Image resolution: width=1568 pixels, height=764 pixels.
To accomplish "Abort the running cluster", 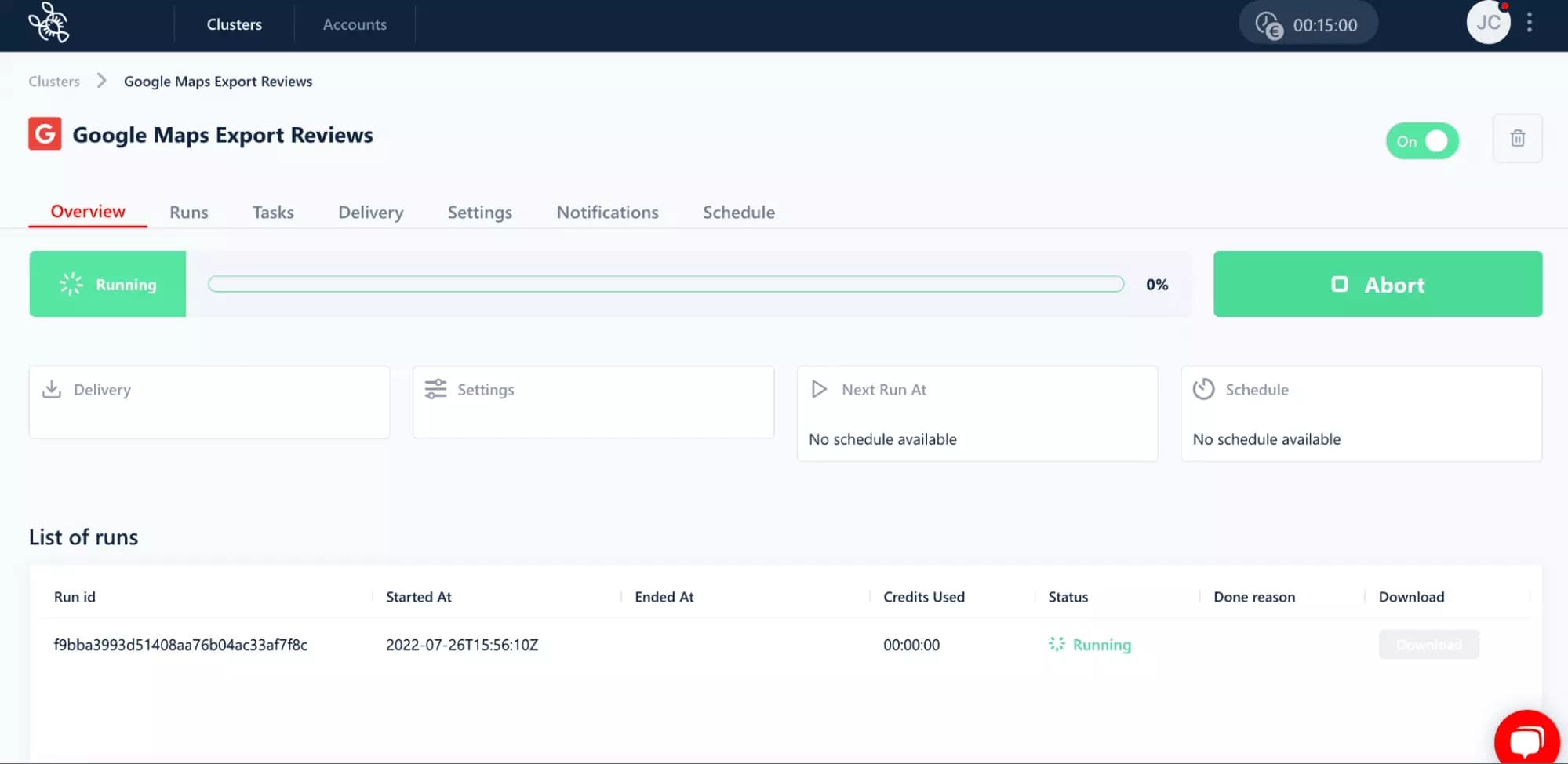I will 1377,284.
